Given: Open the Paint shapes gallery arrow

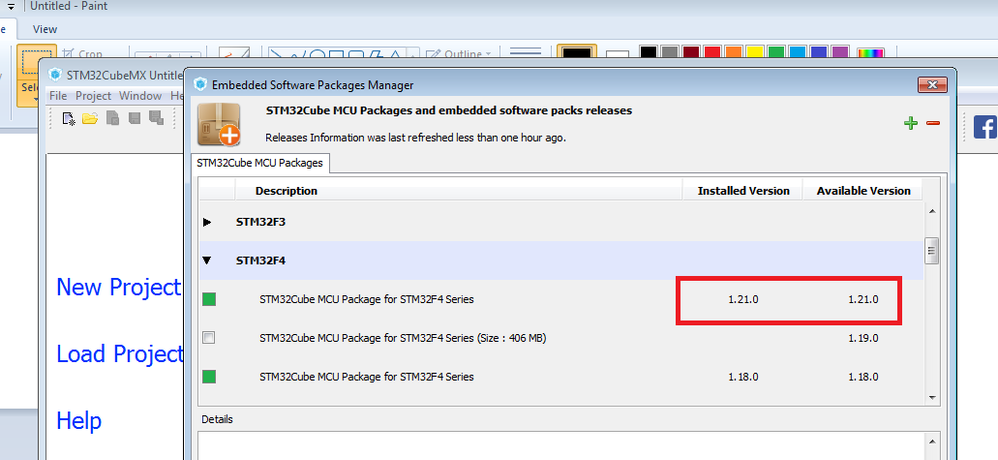Looking at the screenshot, I should pos(414,54).
